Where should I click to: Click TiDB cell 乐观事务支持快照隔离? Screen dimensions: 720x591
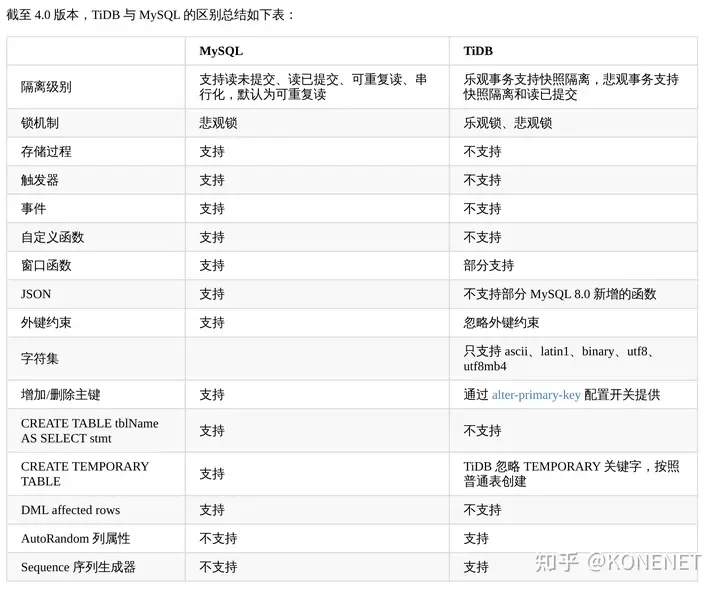coord(571,87)
